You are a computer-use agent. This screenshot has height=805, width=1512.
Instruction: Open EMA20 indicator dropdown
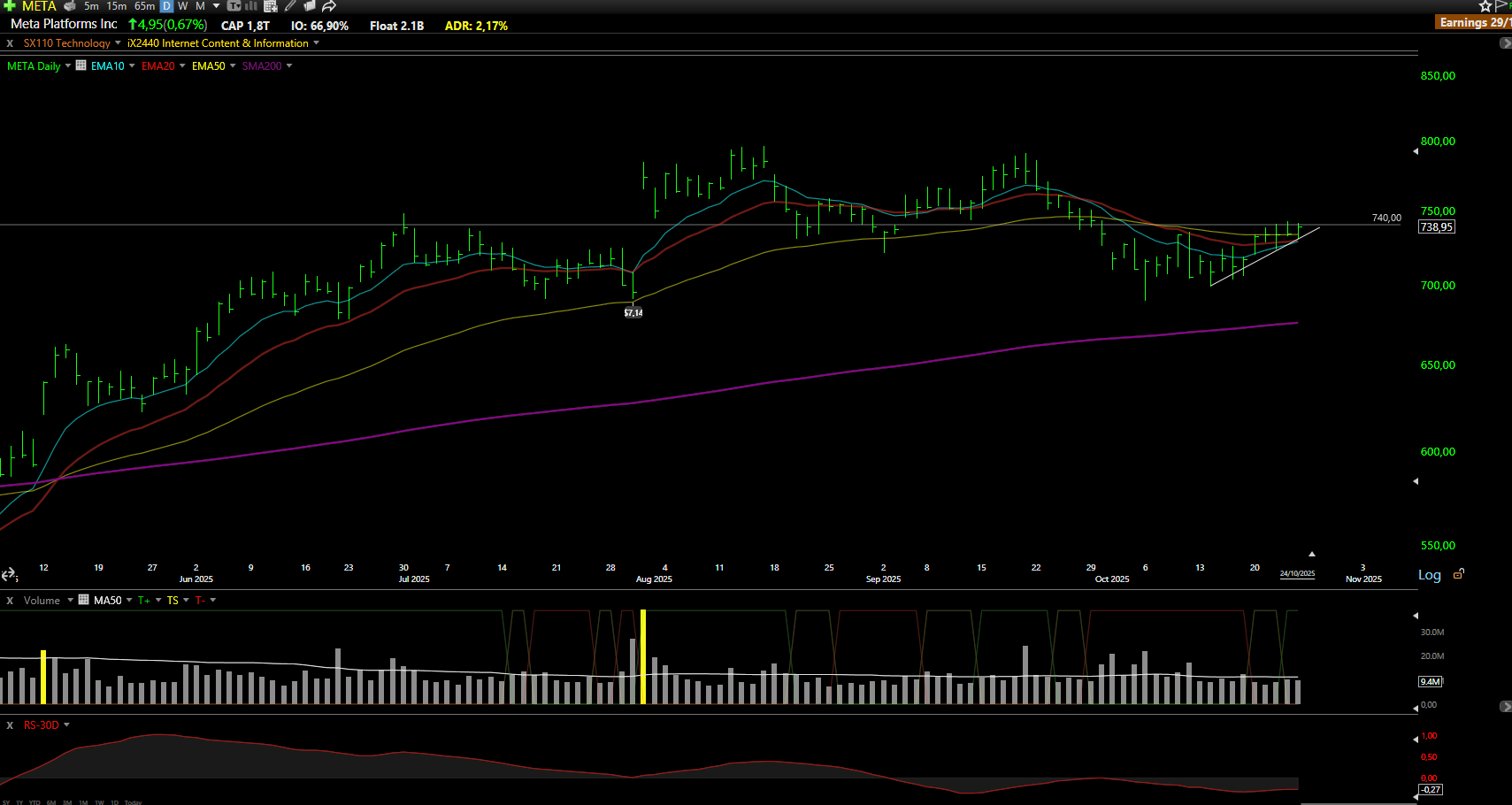[x=182, y=65]
